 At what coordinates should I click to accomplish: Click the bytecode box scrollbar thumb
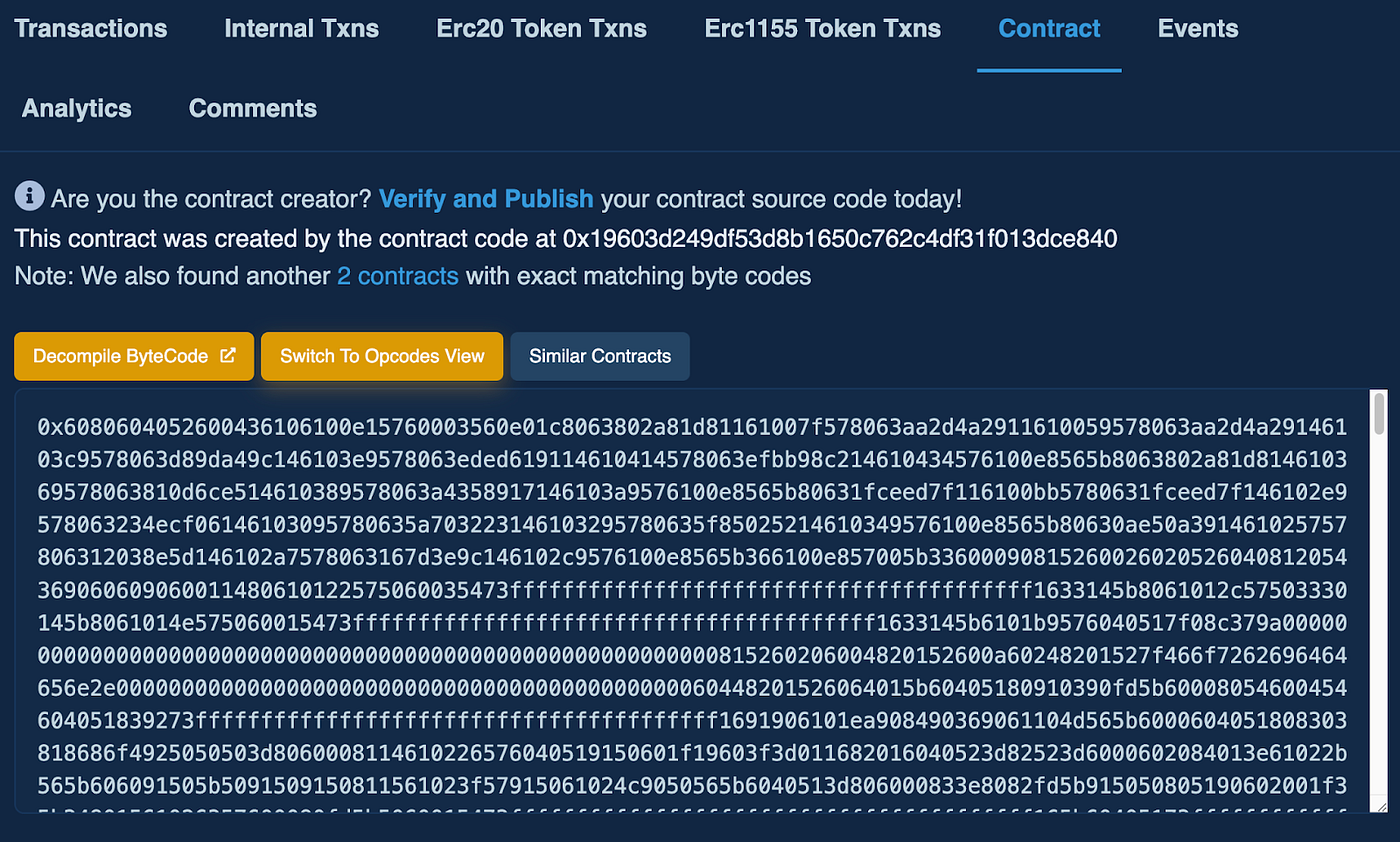point(1380,413)
